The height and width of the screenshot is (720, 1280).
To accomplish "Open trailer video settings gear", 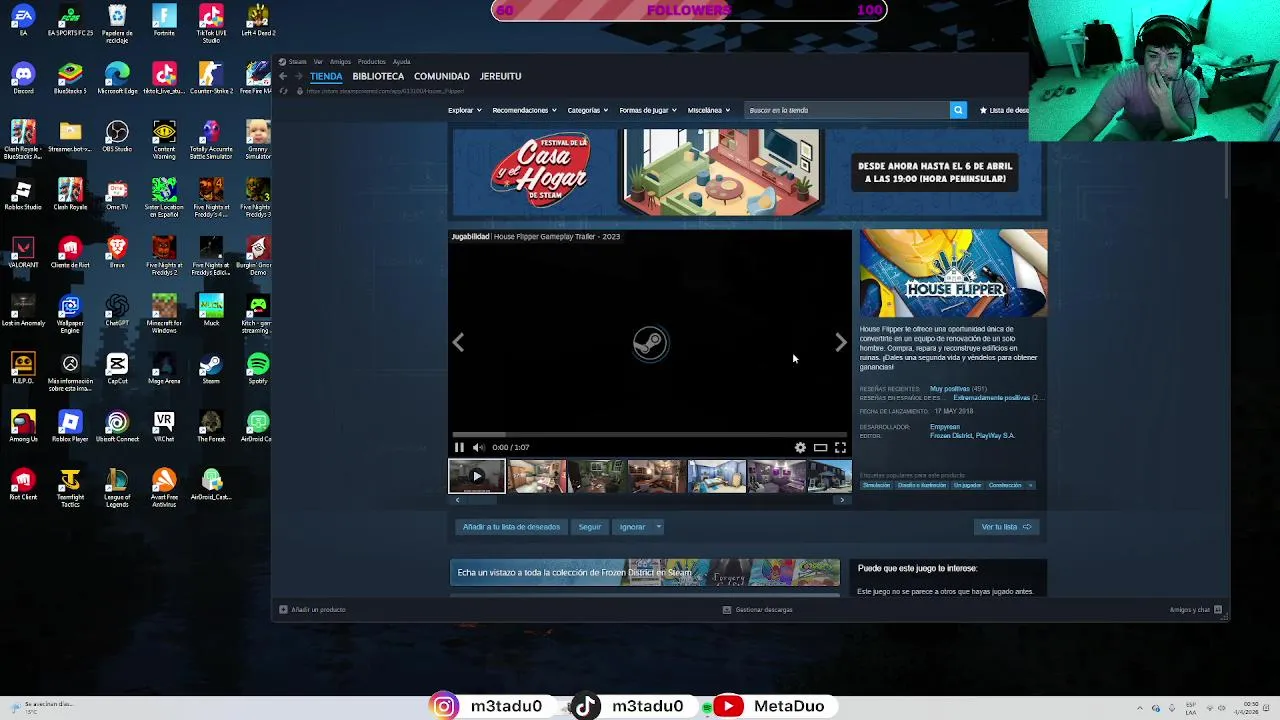I will tap(800, 447).
